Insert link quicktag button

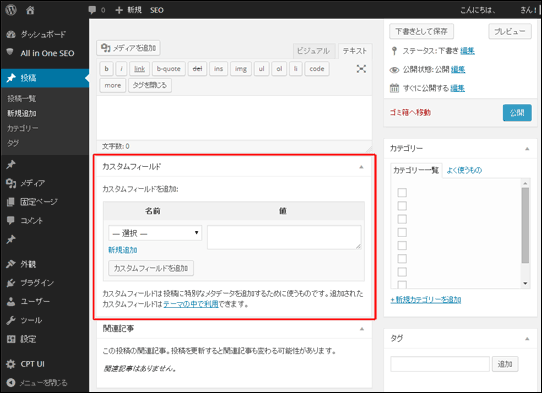click(139, 69)
